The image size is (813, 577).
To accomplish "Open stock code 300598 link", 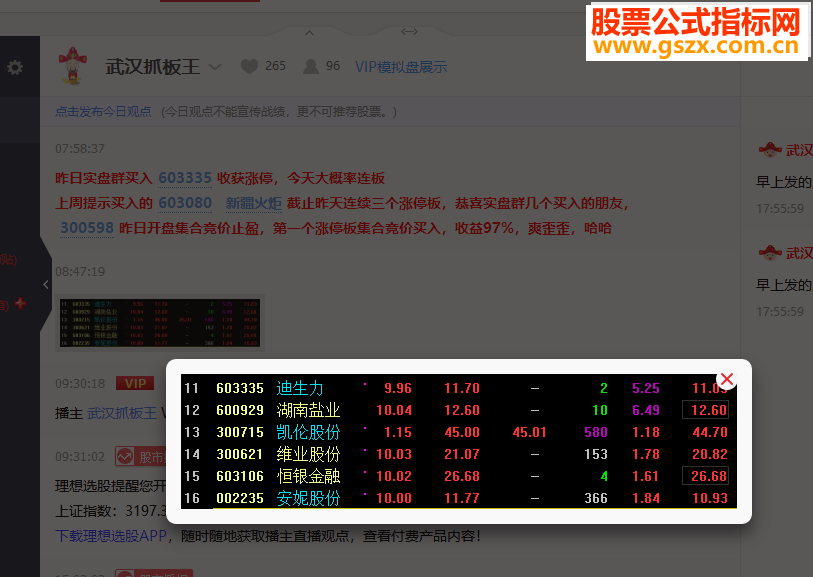I will click(87, 228).
